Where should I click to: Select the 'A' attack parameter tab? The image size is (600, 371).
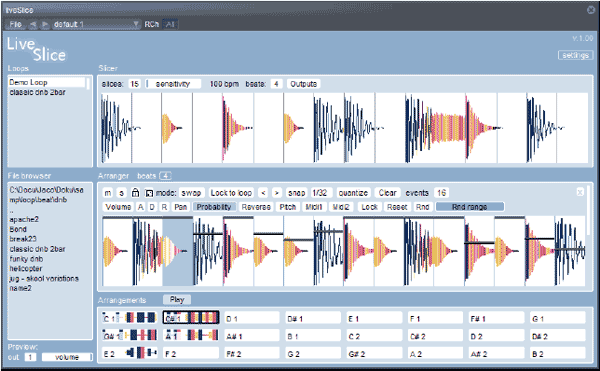[140, 207]
